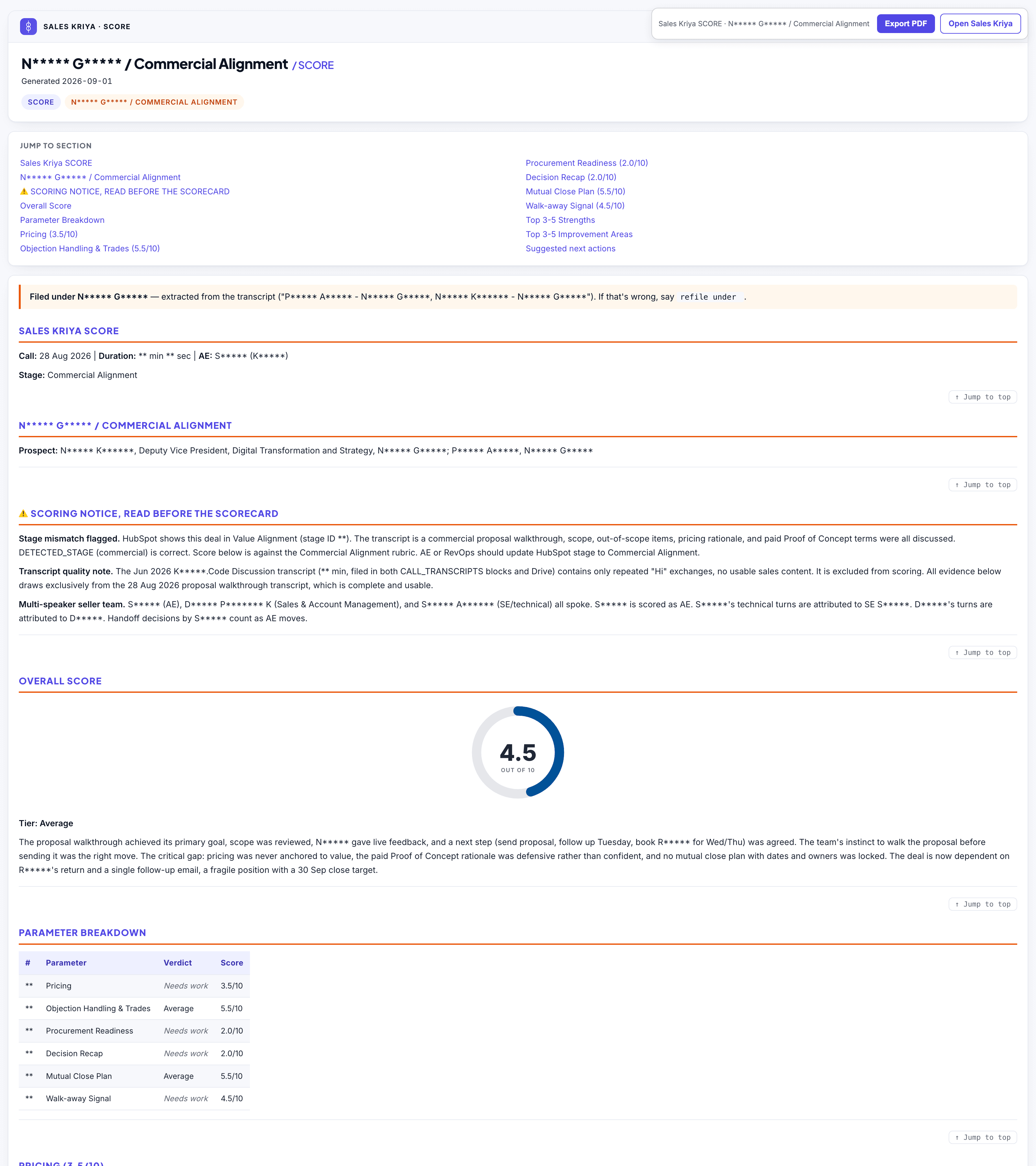The image size is (1036, 1166).
Task: Jump to the Parameter Breakdown section
Action: coord(62,220)
